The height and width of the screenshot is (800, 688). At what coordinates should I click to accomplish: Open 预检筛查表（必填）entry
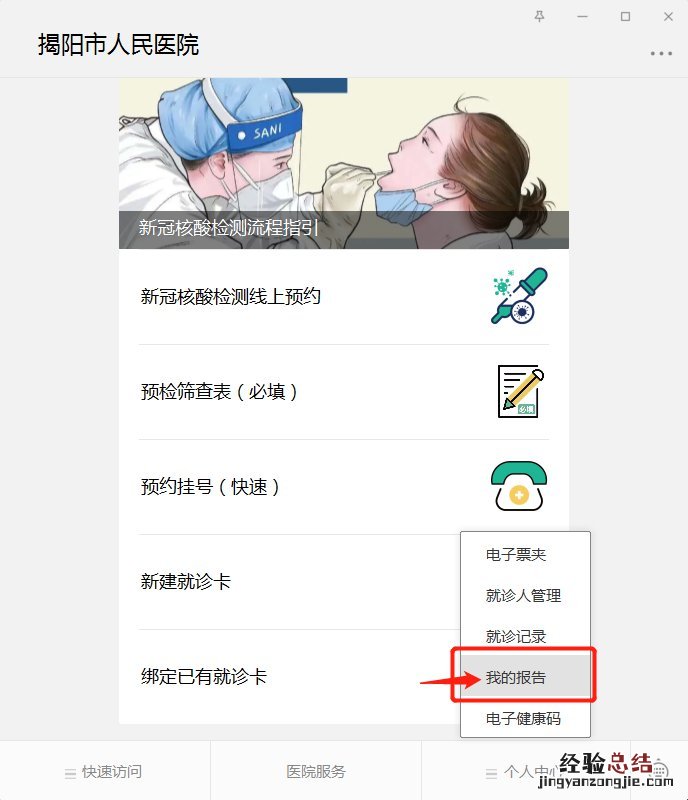(343, 392)
